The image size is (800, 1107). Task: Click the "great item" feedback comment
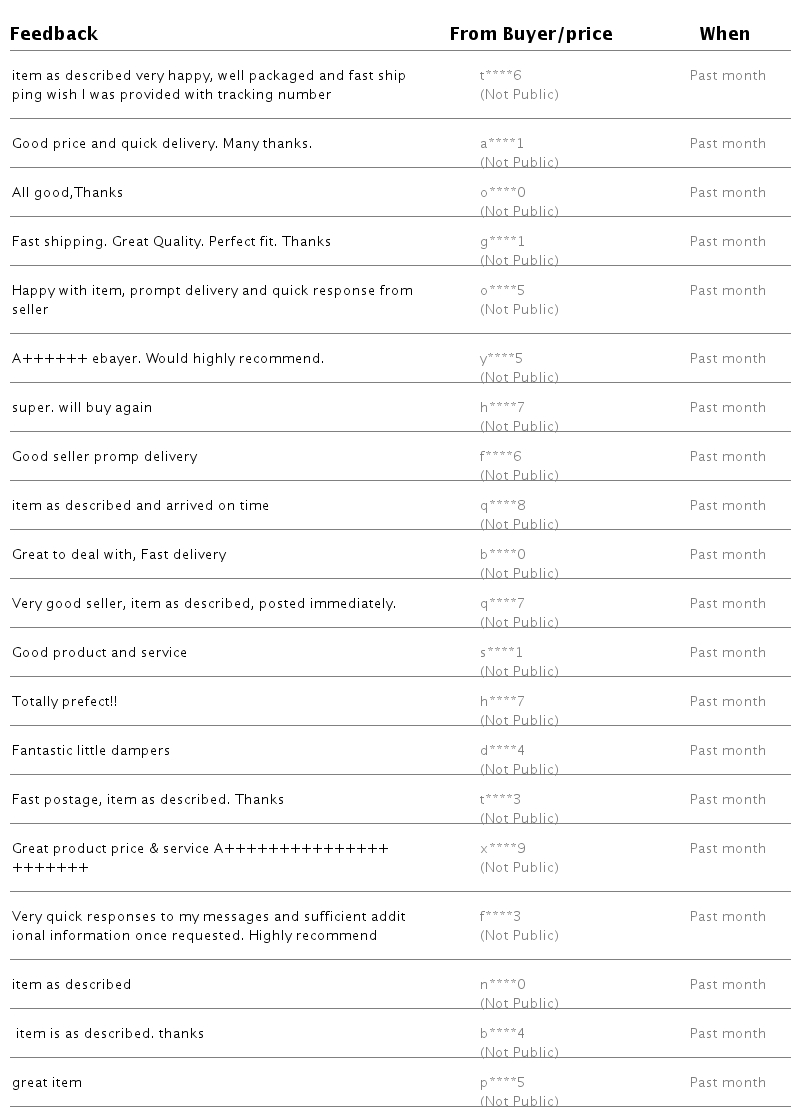pos(47,1082)
